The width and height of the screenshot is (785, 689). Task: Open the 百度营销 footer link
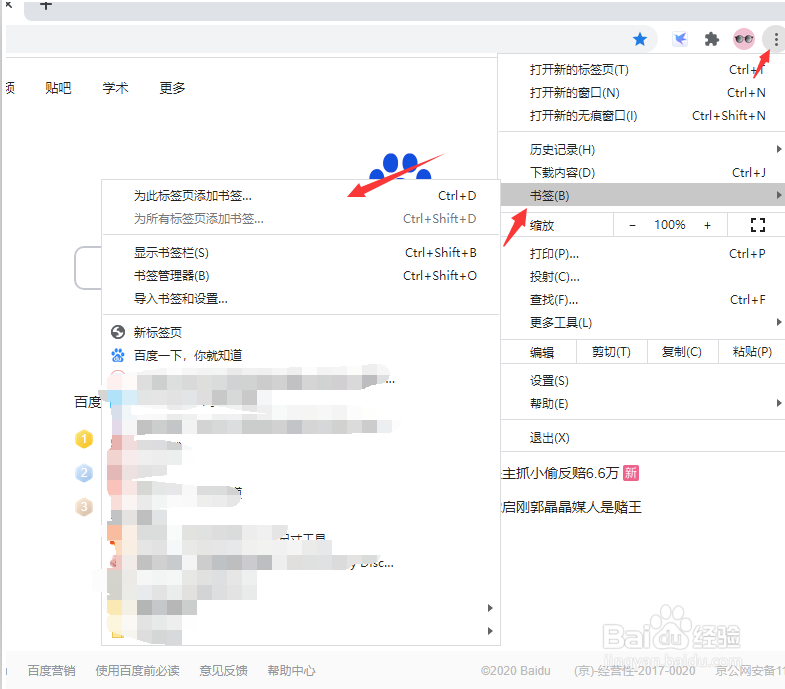52,670
